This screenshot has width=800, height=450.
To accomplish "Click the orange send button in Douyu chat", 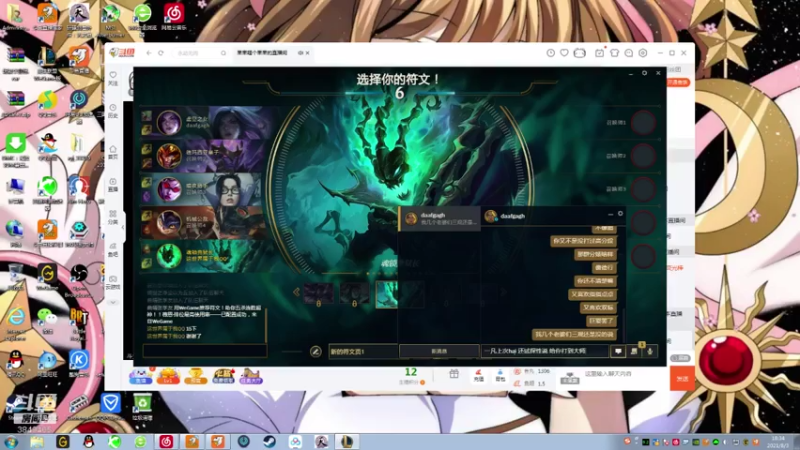I will (x=682, y=379).
